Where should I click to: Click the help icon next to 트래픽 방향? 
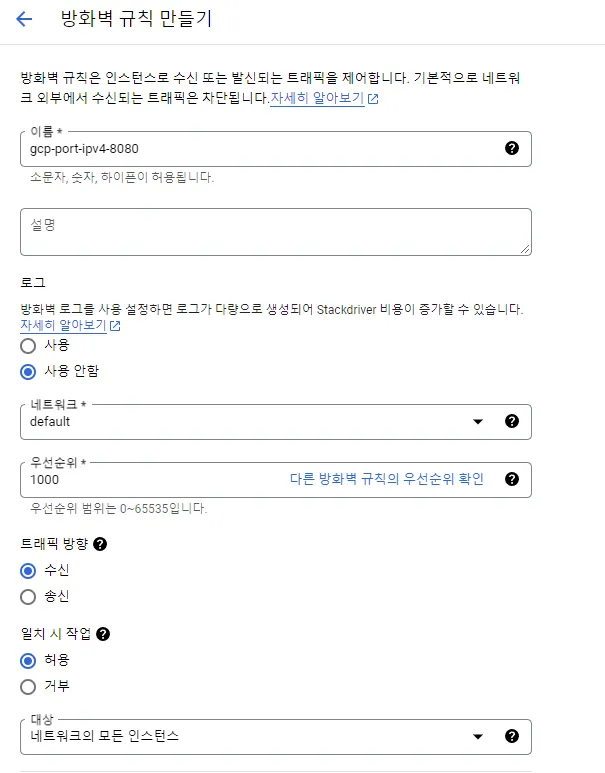point(100,544)
